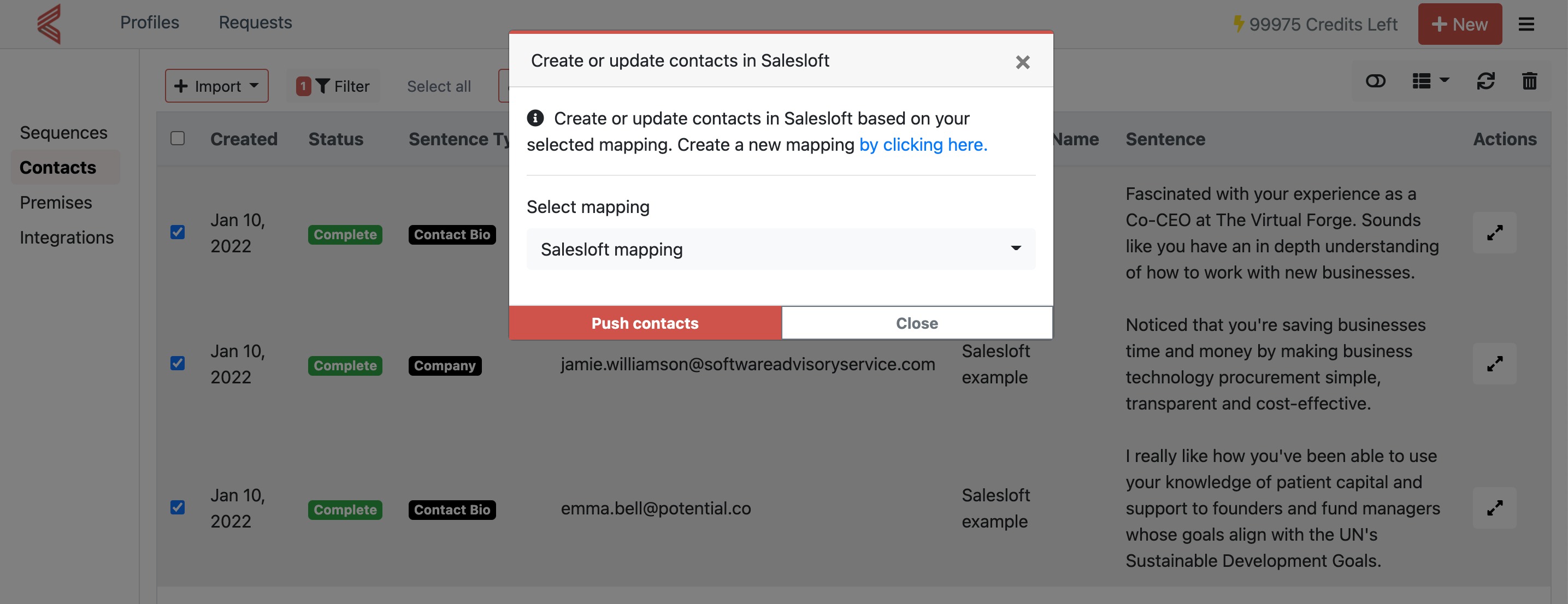Expand the emma.bell contact row

[x=1494, y=508]
